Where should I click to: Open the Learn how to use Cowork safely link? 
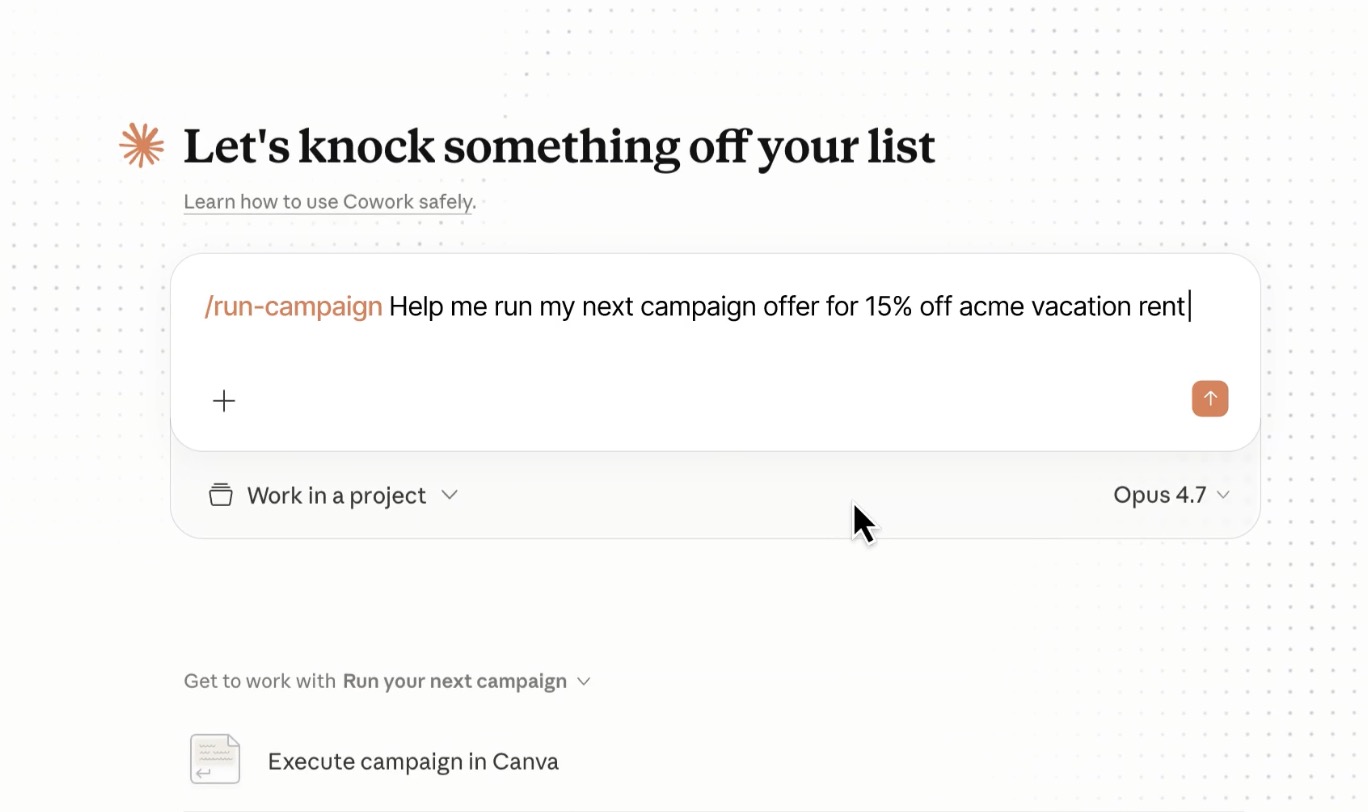pyautogui.click(x=329, y=202)
